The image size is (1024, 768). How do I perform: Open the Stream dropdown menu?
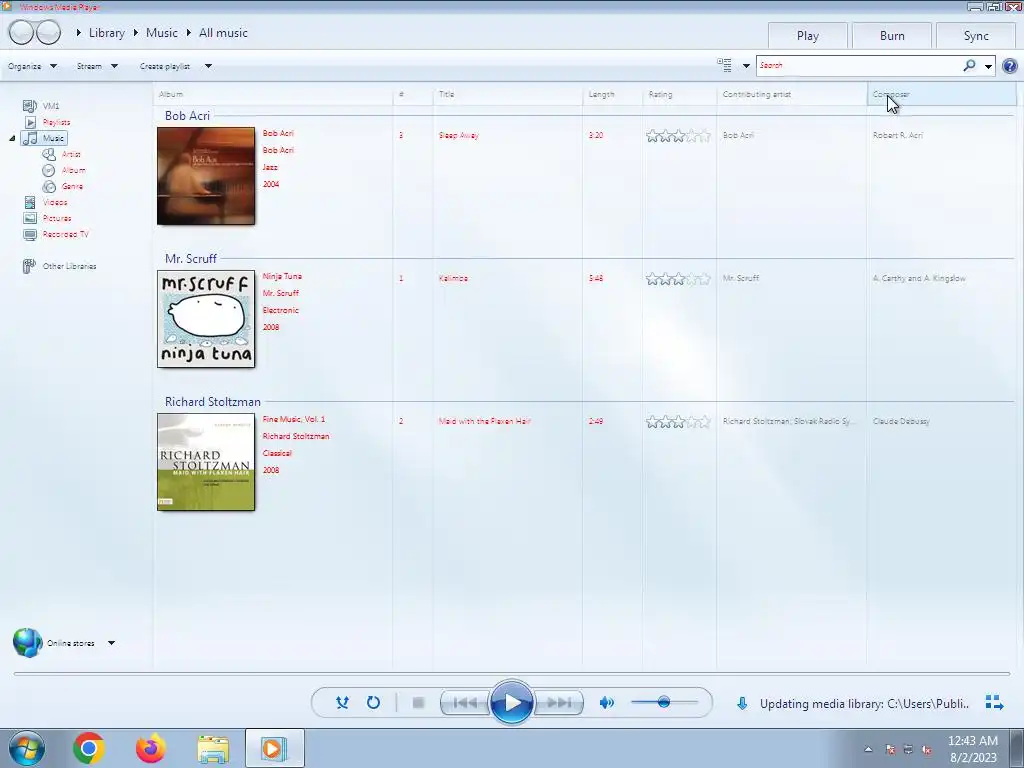pos(97,66)
